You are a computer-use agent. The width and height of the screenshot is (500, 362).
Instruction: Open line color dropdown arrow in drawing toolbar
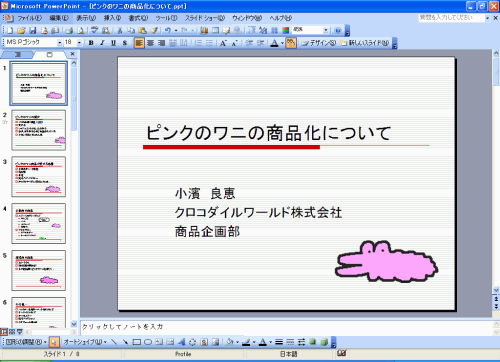254,342
